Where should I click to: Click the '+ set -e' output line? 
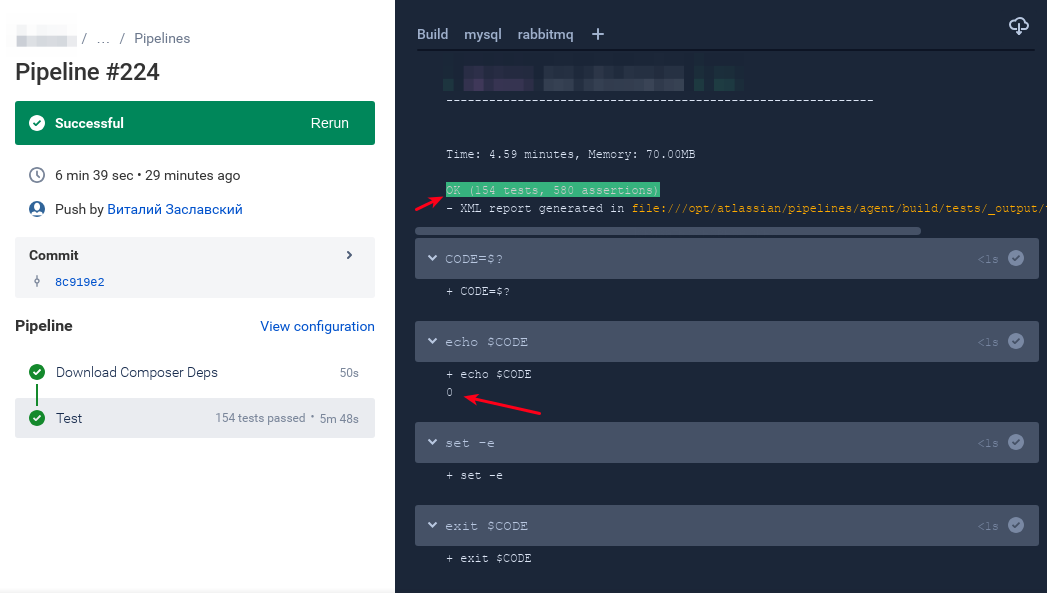coord(474,475)
